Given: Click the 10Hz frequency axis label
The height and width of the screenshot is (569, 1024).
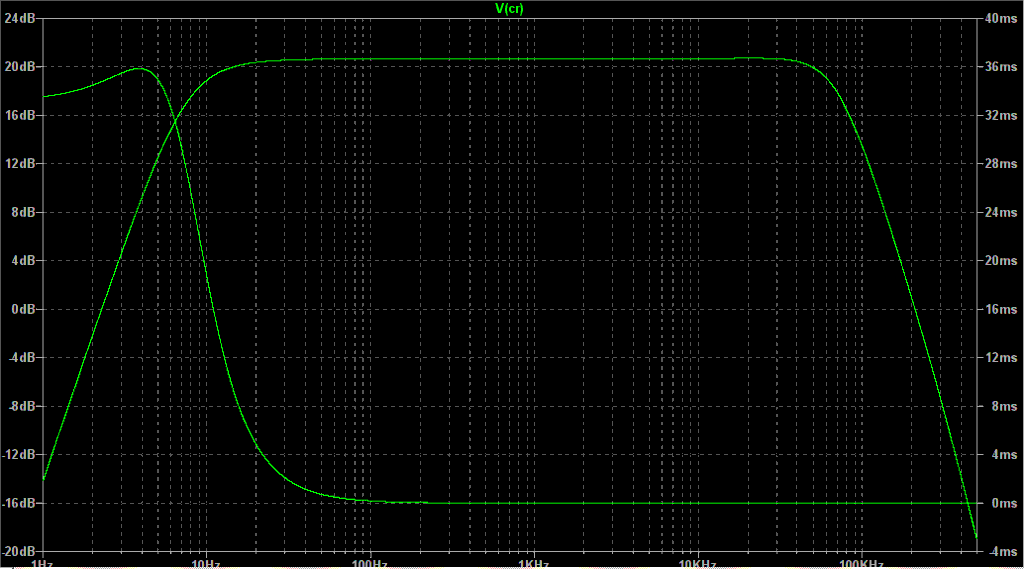Looking at the screenshot, I should point(206,564).
